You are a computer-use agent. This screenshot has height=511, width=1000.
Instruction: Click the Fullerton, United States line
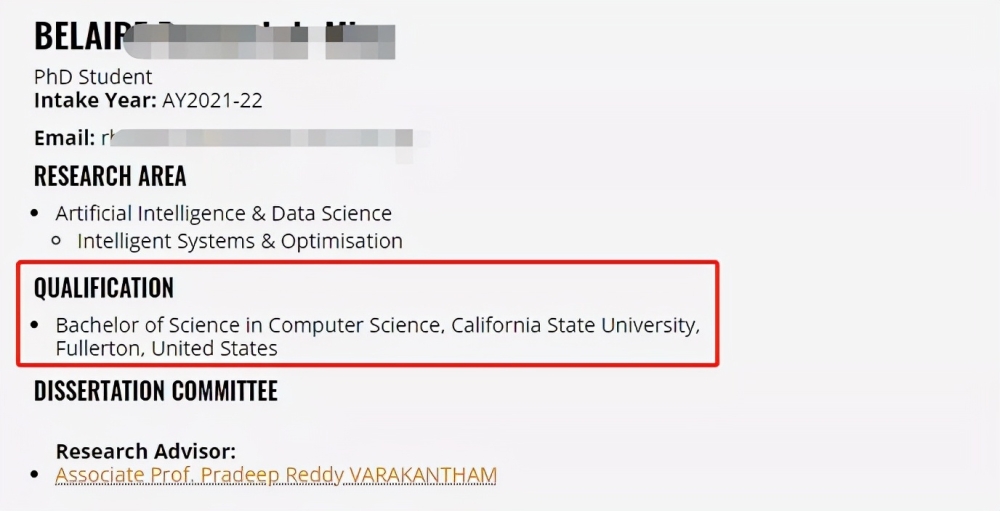click(166, 348)
